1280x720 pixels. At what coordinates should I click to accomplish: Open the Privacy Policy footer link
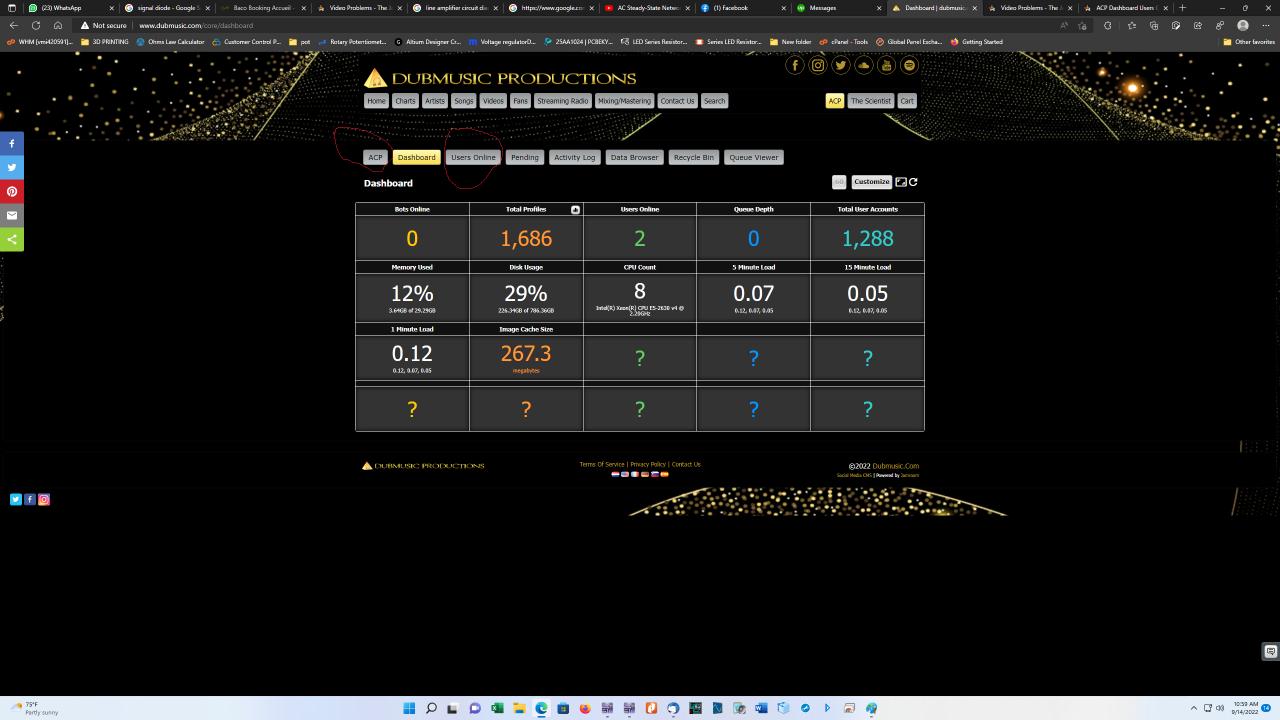tap(648, 464)
